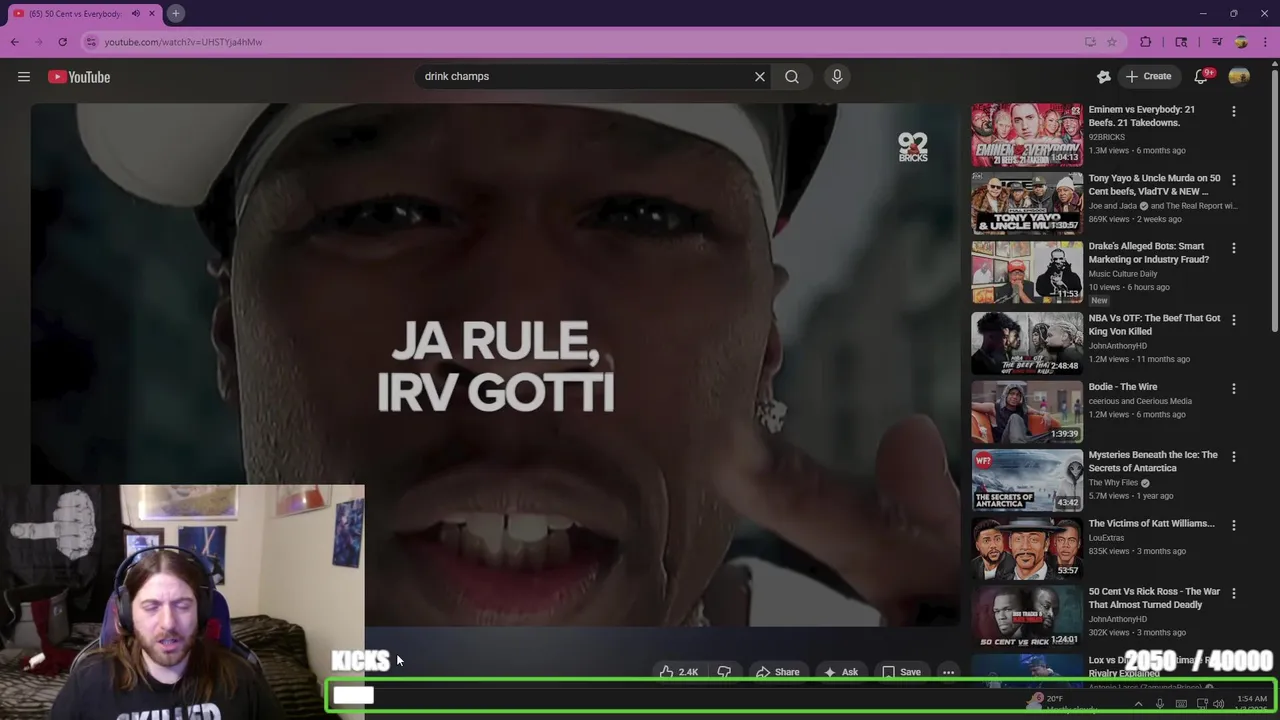Screen dimensions: 1280x720
Task: Visit channel 'The Why Files'
Action: [1113, 482]
